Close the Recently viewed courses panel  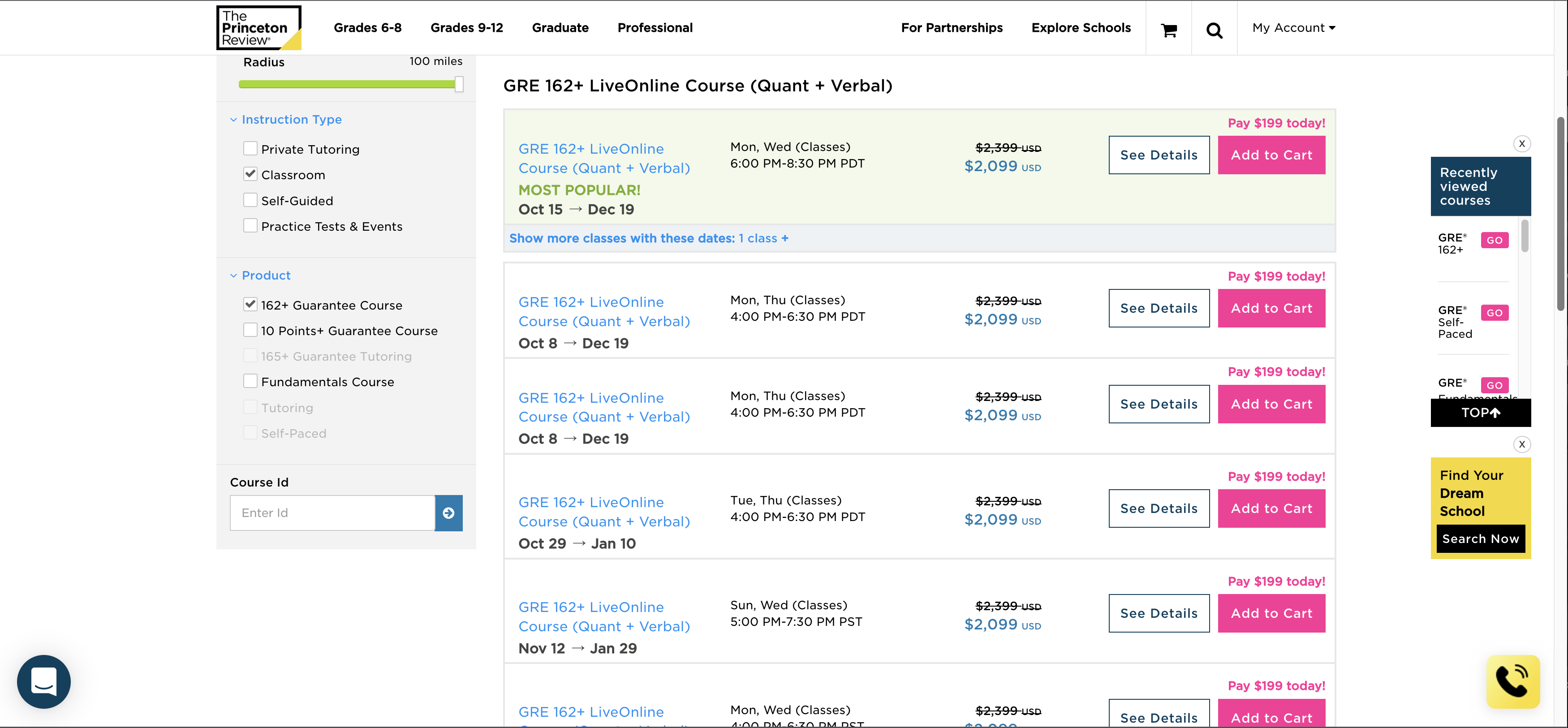click(x=1522, y=144)
